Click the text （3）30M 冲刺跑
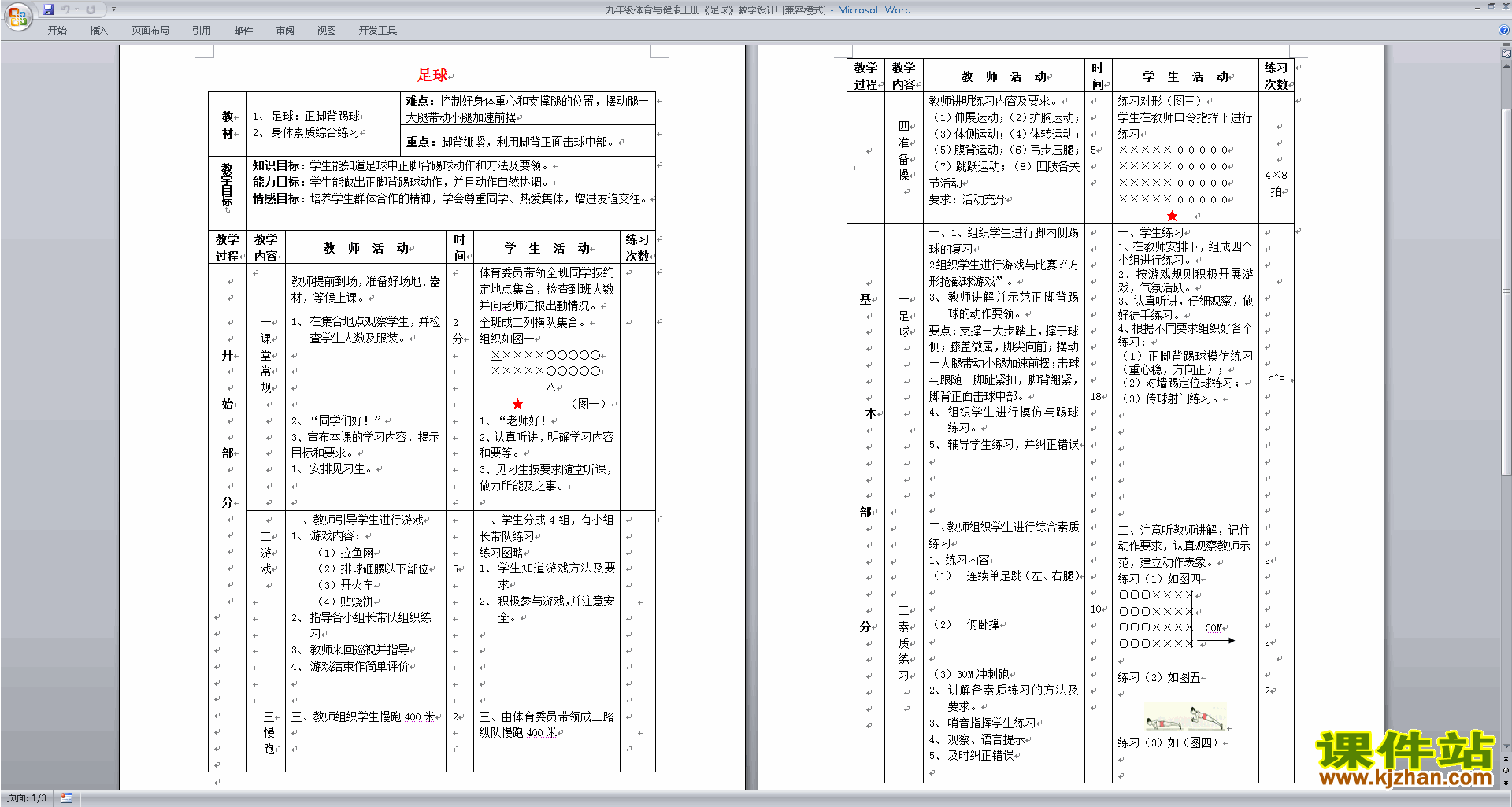1512x807 pixels. pyautogui.click(x=970, y=674)
